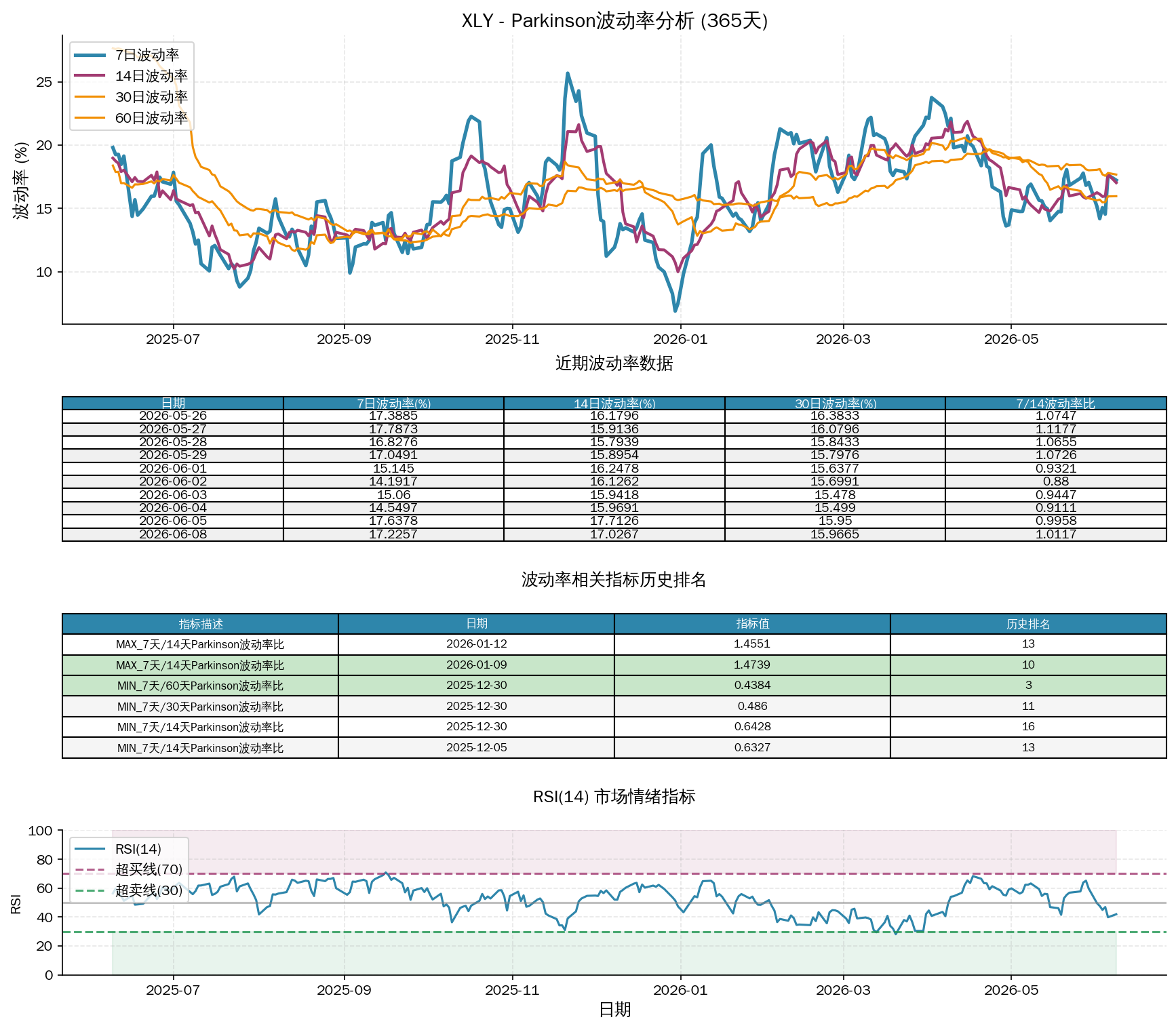
Task: Click the chart title XLY - Parkinson波动率分析 (365天)
Action: 614,20
